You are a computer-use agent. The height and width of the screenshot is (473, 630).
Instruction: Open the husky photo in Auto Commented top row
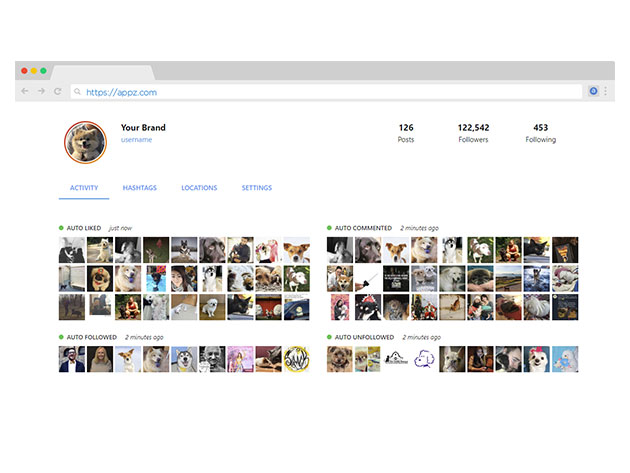point(452,250)
